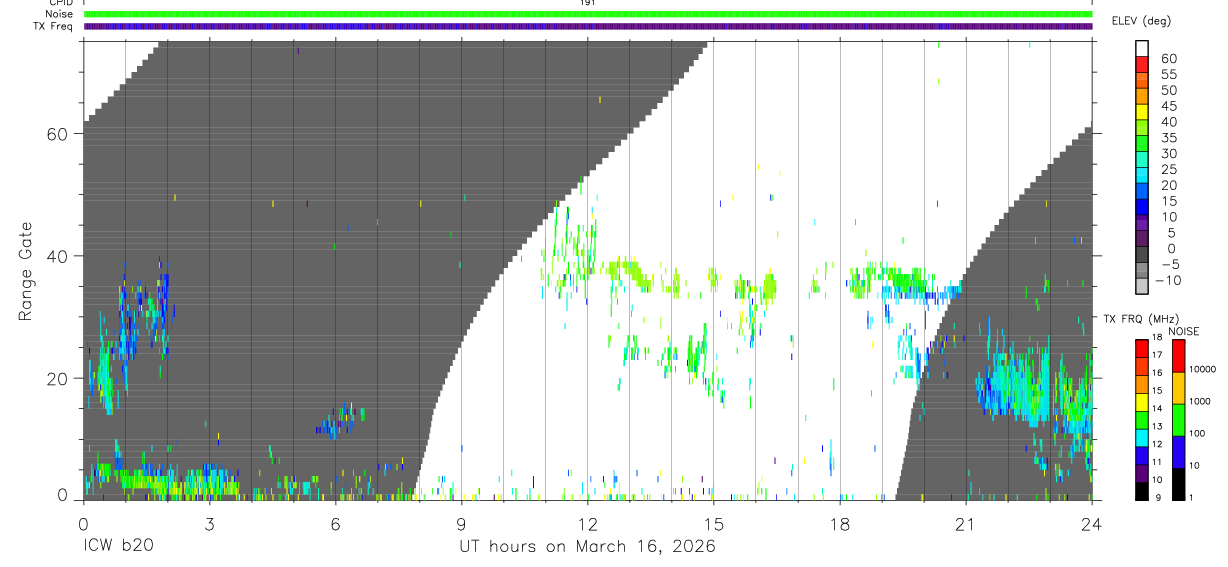Viewport: 1228px width, 567px height.
Task: Click the '24' tick label on UT hours axis
Action: pyautogui.click(x=1091, y=524)
